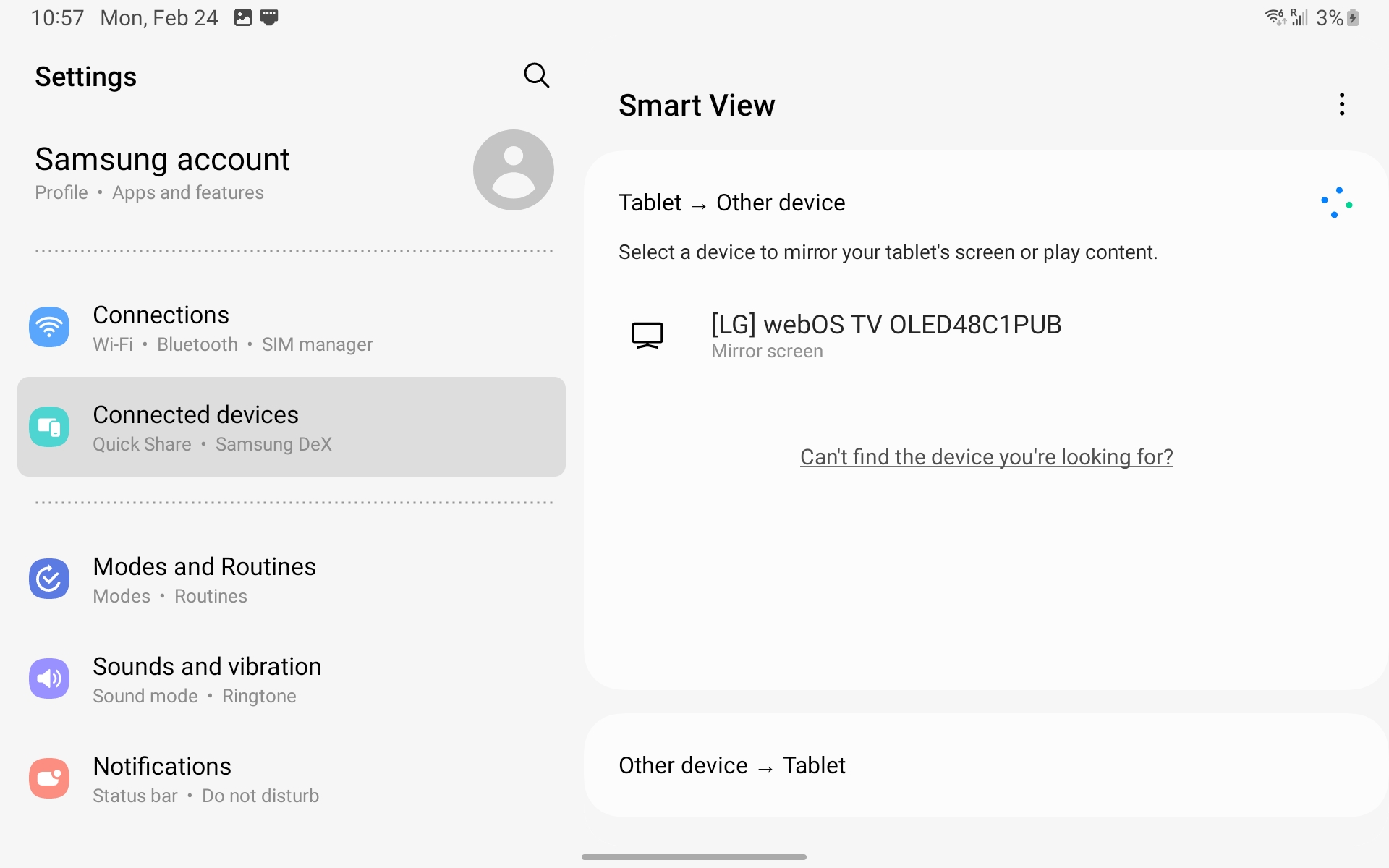The height and width of the screenshot is (868, 1389).
Task: Open Smart View three-dot options menu
Action: pyautogui.click(x=1341, y=105)
